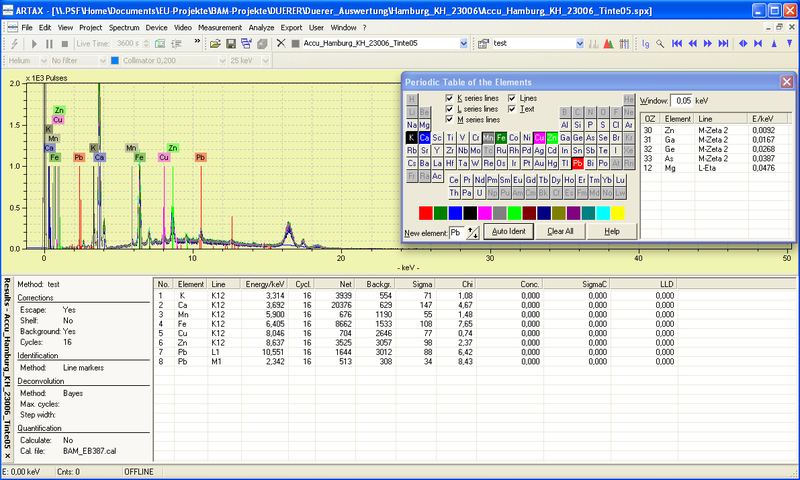
Task: Start measurement with the play icon
Action: click(34, 44)
